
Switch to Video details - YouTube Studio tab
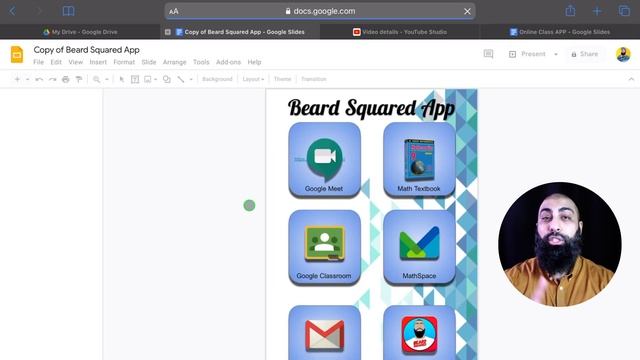click(x=400, y=32)
